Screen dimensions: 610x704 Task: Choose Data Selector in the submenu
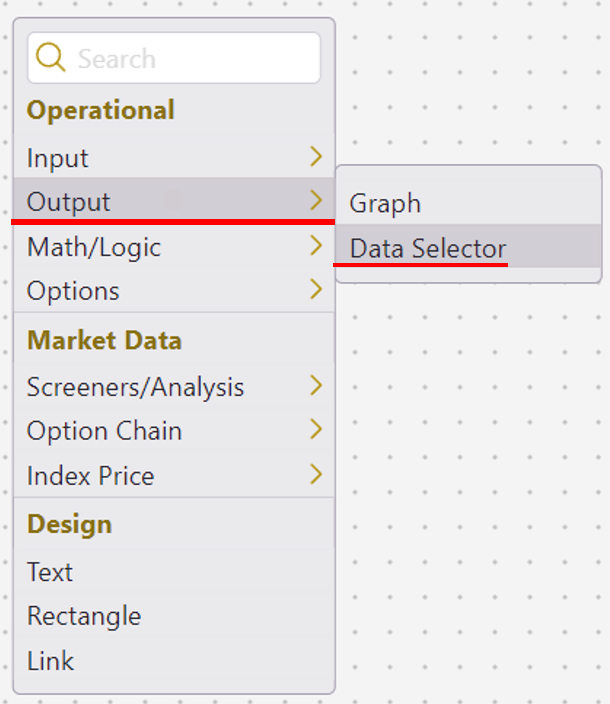(x=428, y=248)
